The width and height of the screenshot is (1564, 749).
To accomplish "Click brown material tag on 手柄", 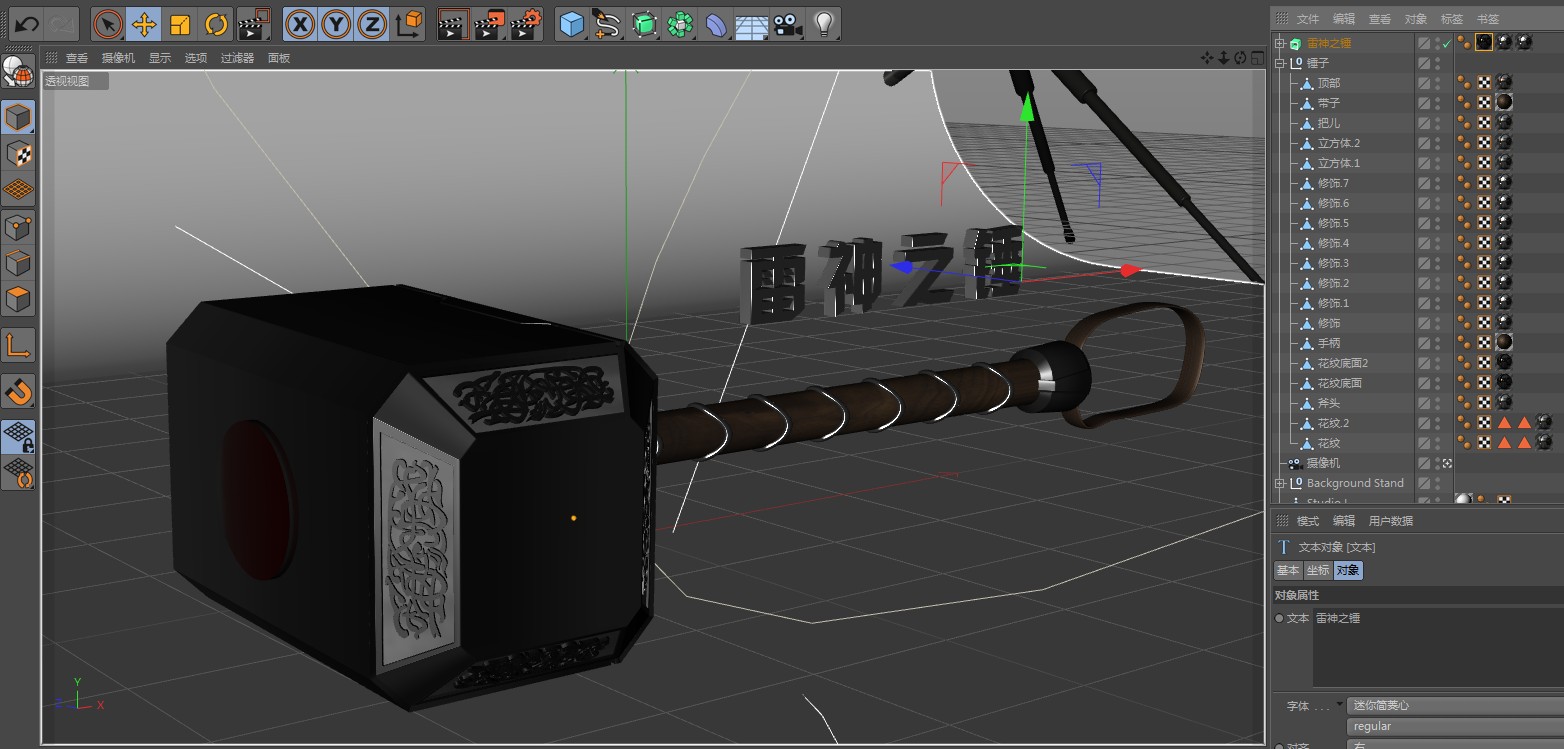I will pos(1503,343).
